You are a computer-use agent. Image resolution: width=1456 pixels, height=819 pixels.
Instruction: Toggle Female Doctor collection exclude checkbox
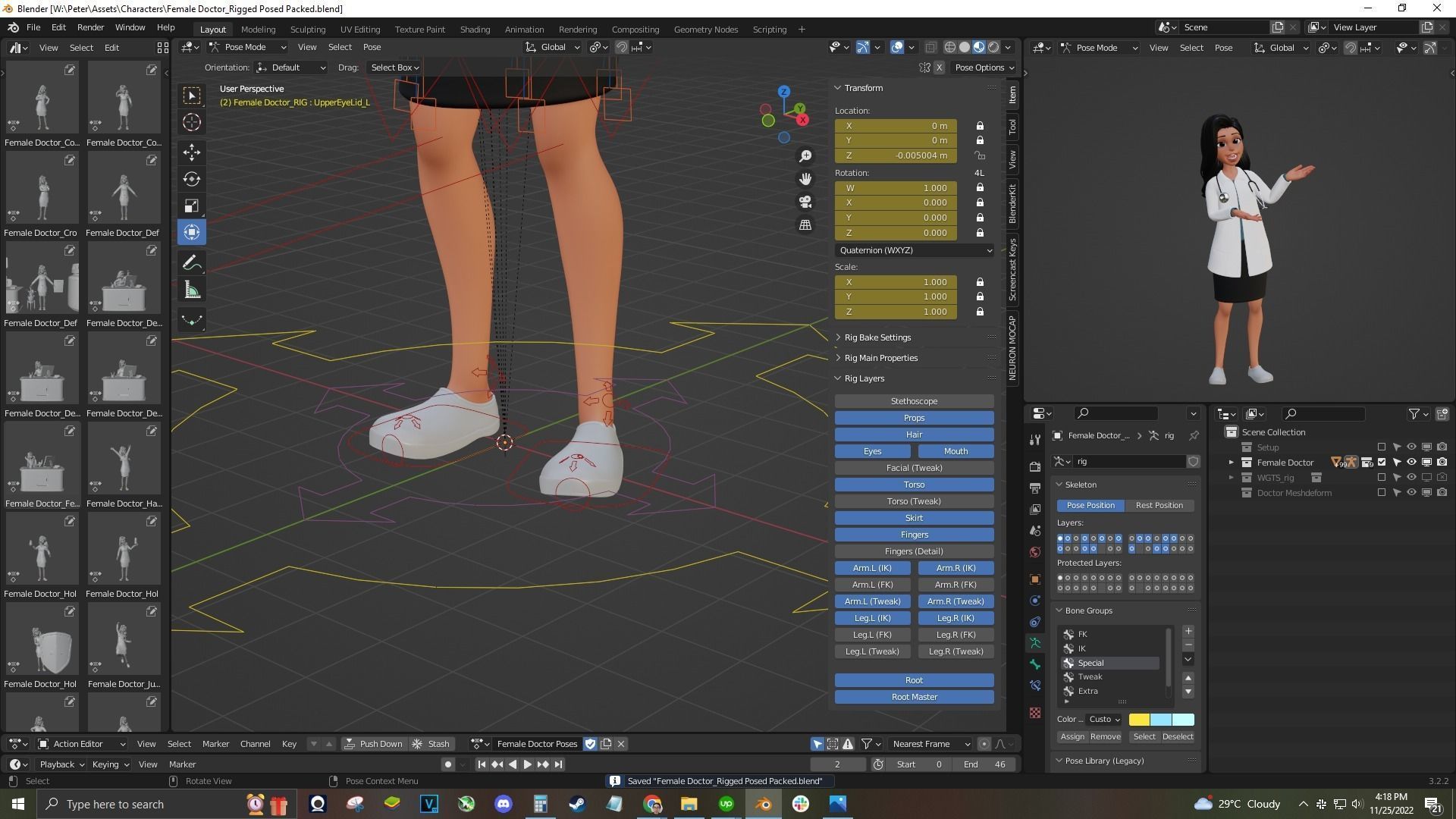1381,463
